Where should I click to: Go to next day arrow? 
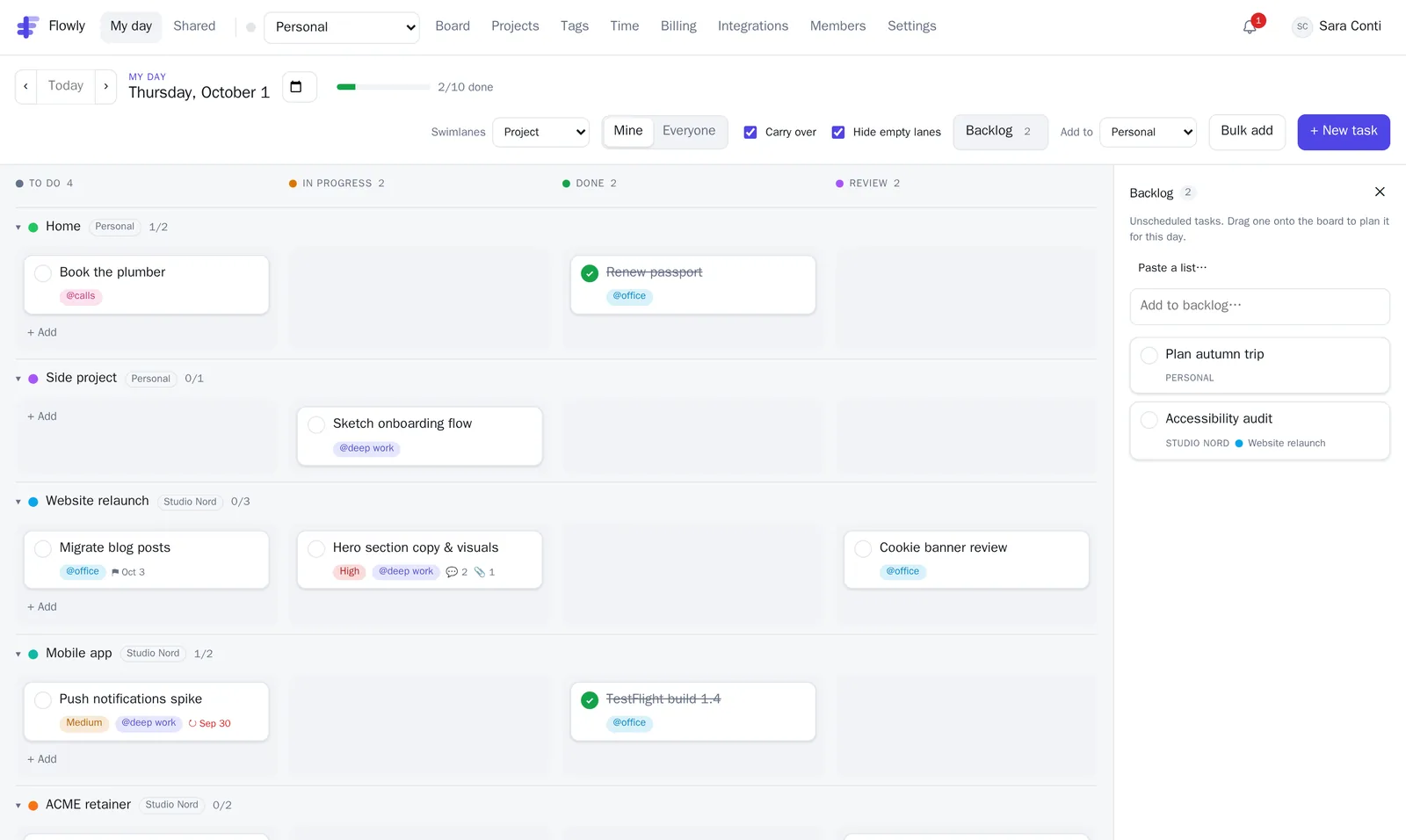[105, 86]
